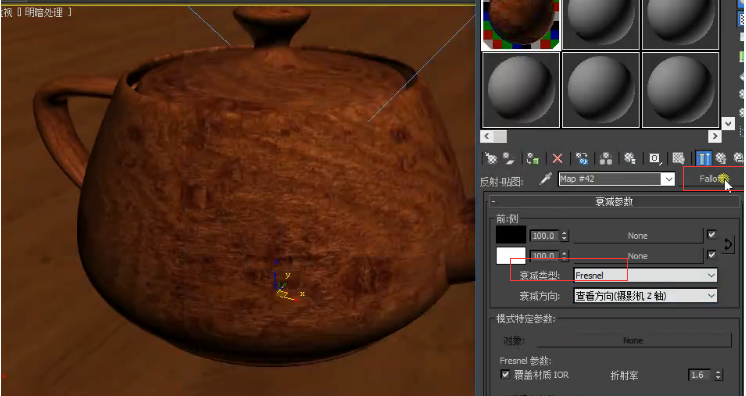Click the Falloff map type button

(713, 179)
